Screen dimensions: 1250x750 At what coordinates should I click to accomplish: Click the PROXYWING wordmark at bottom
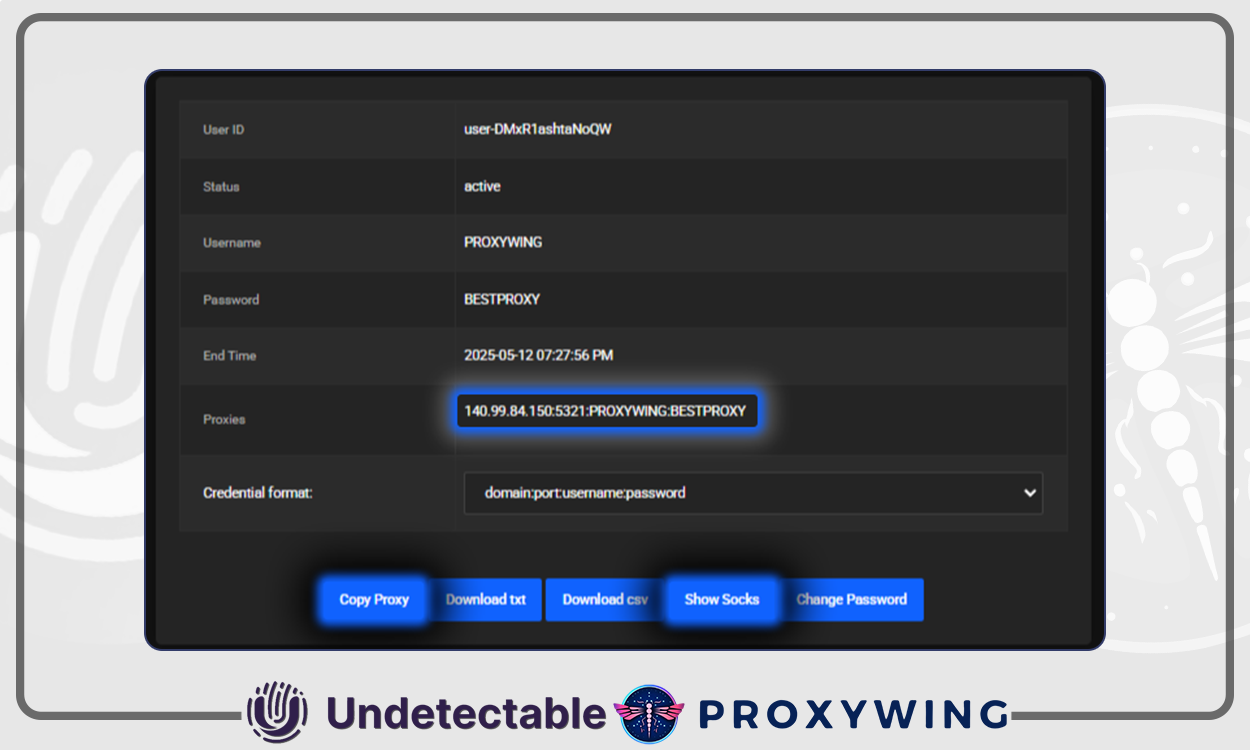tap(853, 714)
